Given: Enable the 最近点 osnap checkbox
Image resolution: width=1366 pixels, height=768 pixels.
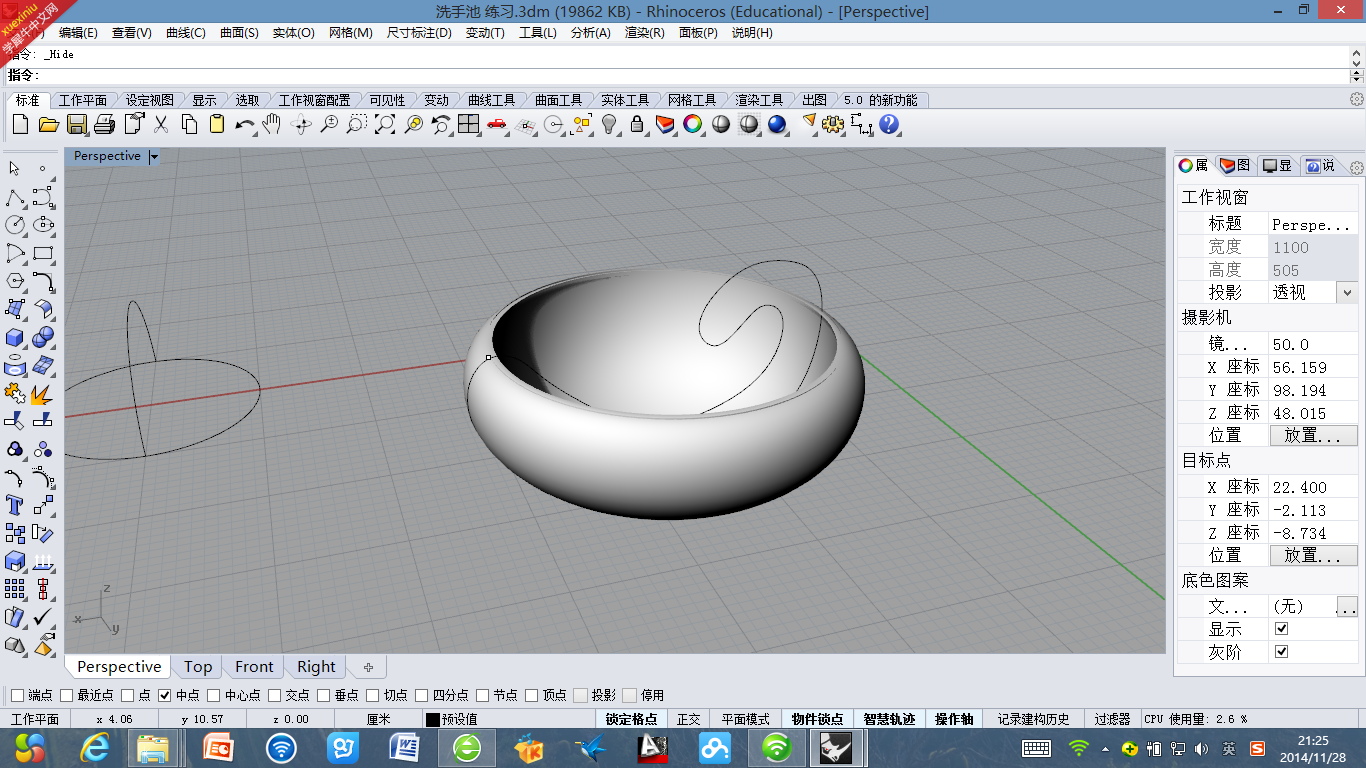Looking at the screenshot, I should (67, 695).
